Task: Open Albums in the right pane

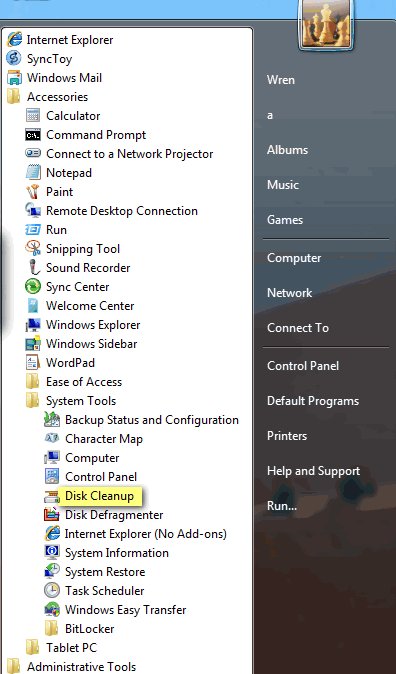Action: 287,150
